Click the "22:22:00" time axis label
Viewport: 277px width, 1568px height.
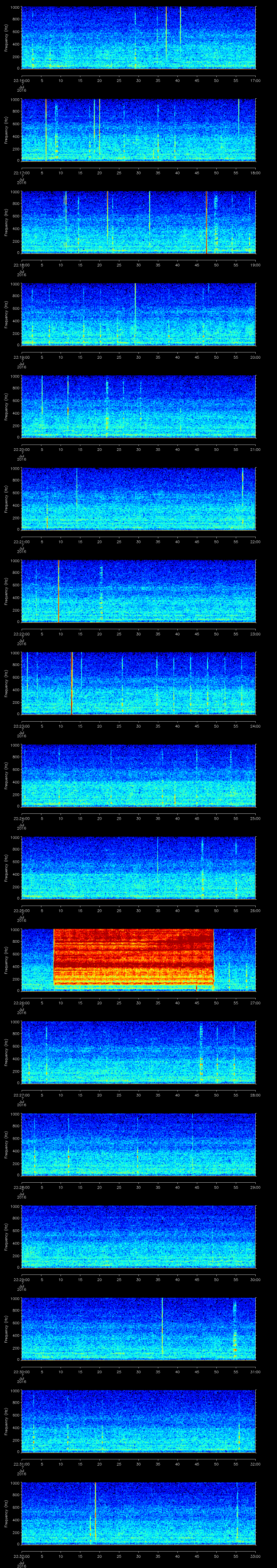coord(22,634)
